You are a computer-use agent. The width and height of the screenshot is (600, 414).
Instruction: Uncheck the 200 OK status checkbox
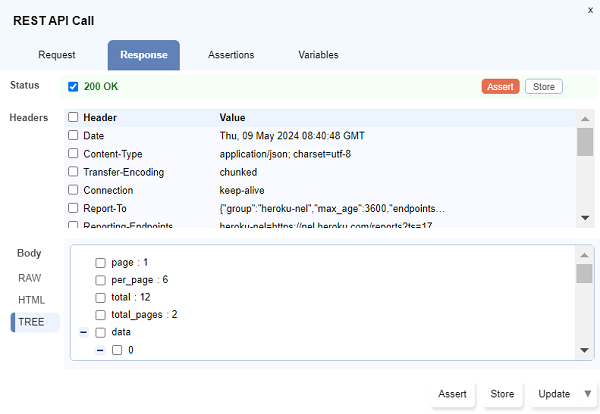[x=73, y=87]
